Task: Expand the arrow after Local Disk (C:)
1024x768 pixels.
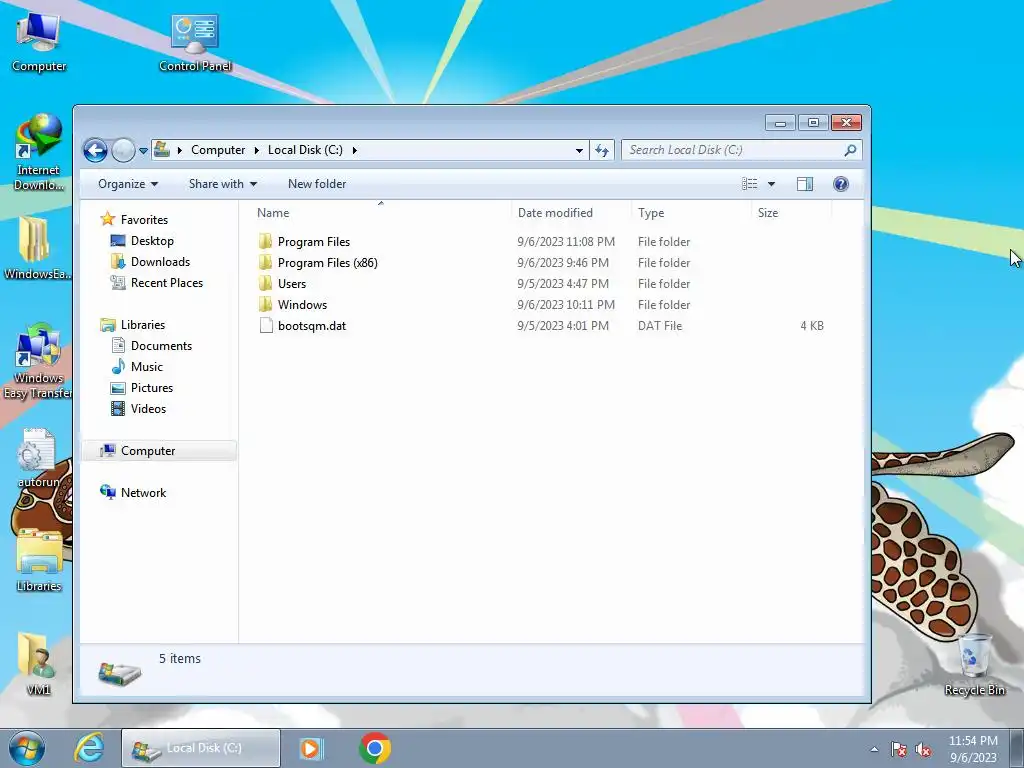Action: pos(355,150)
